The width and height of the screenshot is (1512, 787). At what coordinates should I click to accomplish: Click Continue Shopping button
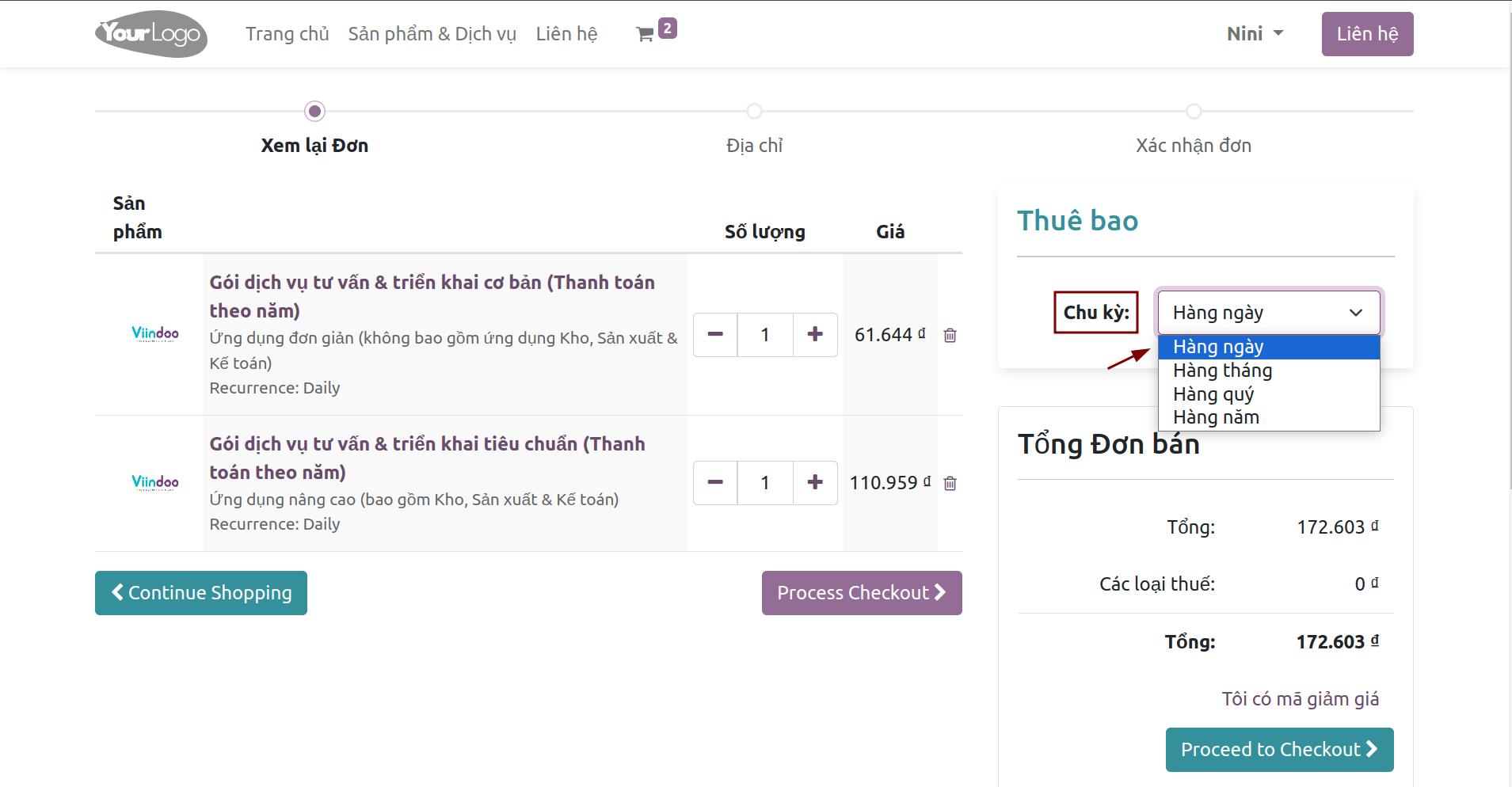pos(201,593)
